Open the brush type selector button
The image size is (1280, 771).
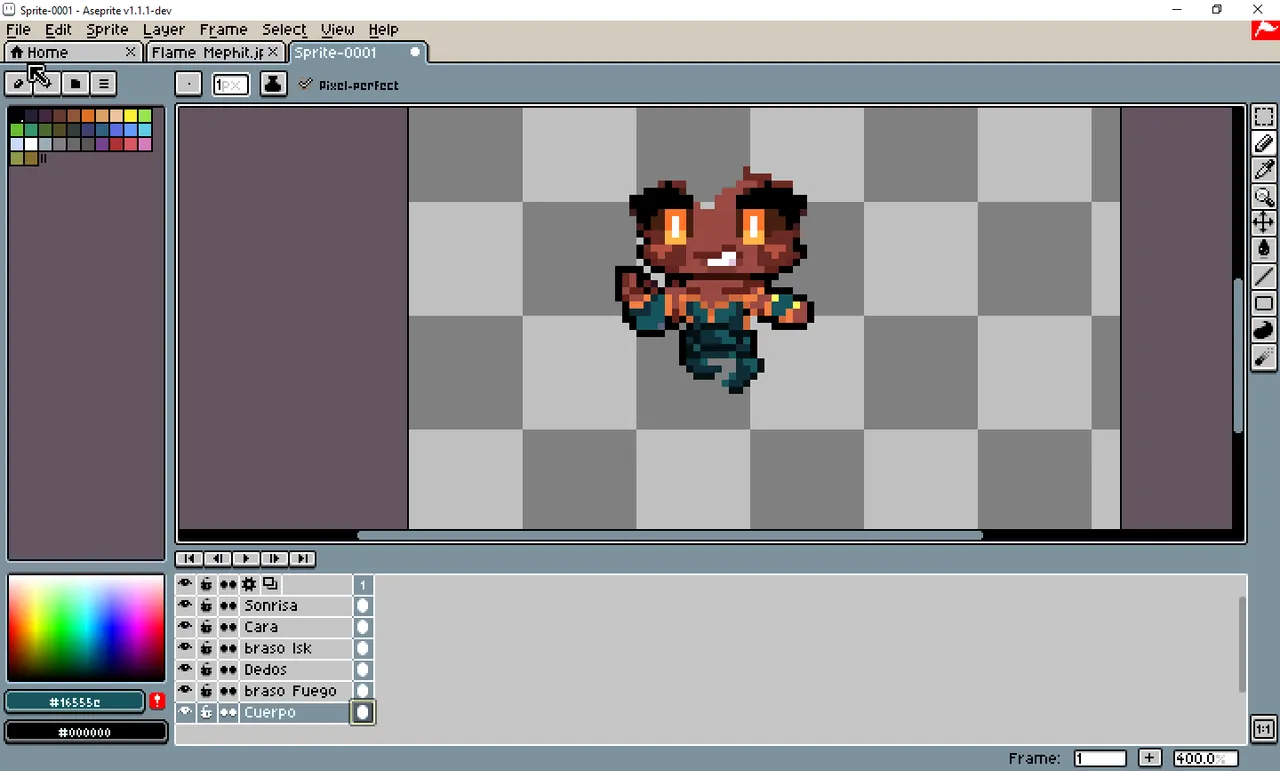(188, 84)
